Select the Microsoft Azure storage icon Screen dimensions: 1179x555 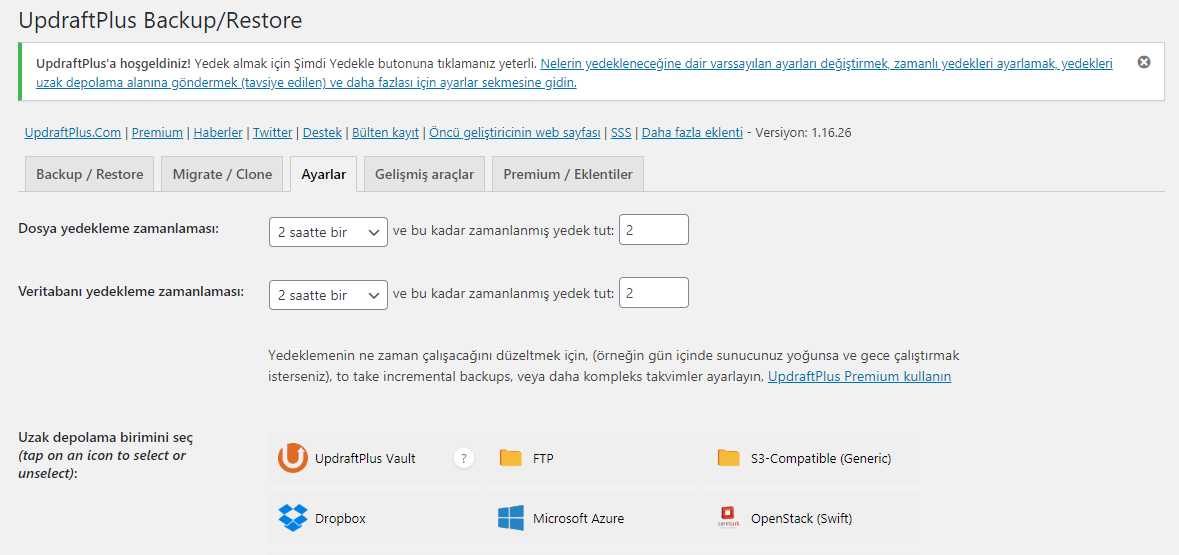(511, 518)
